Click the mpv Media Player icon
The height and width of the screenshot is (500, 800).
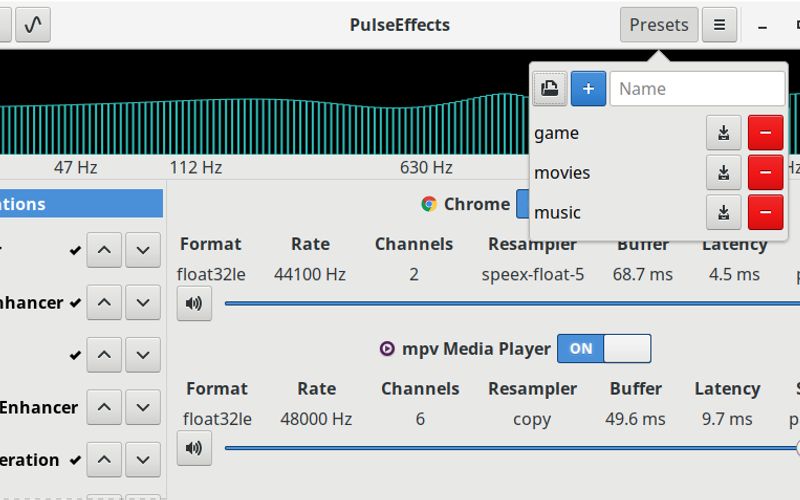pos(387,349)
